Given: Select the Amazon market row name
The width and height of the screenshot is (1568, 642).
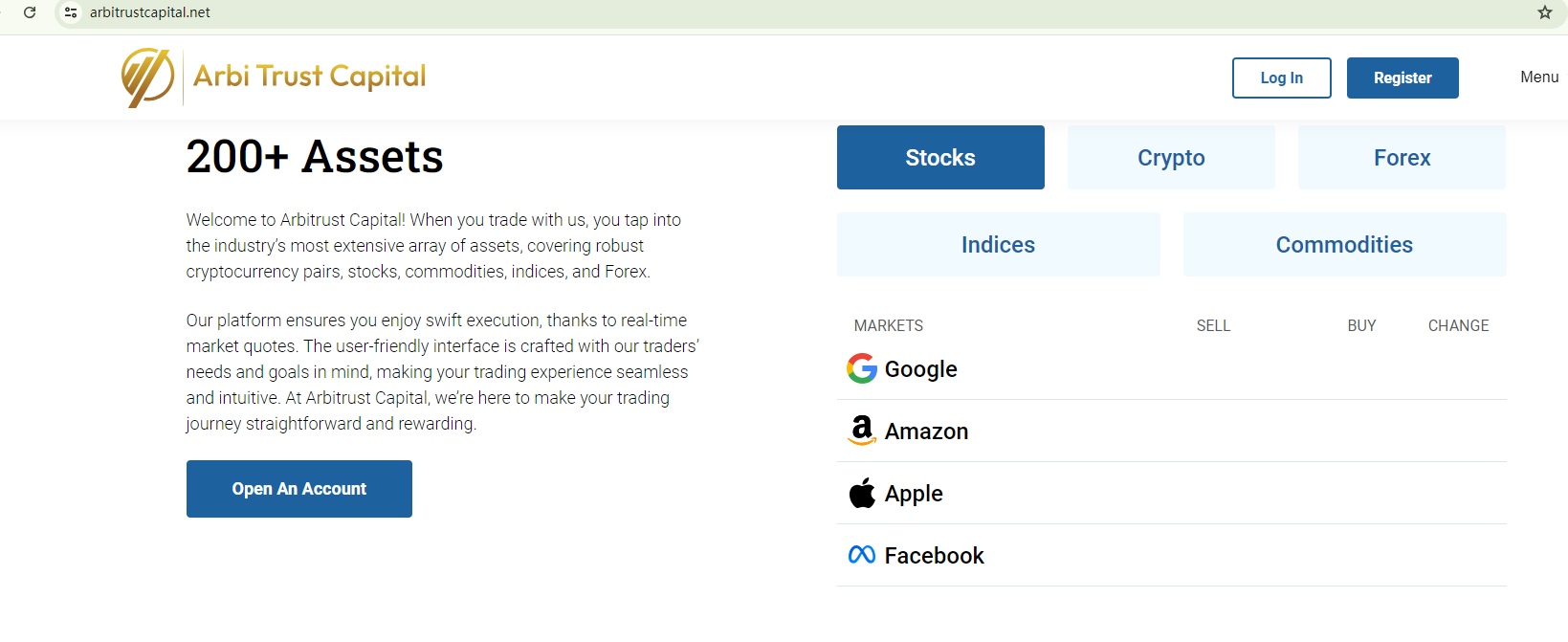Looking at the screenshot, I should tap(926, 432).
